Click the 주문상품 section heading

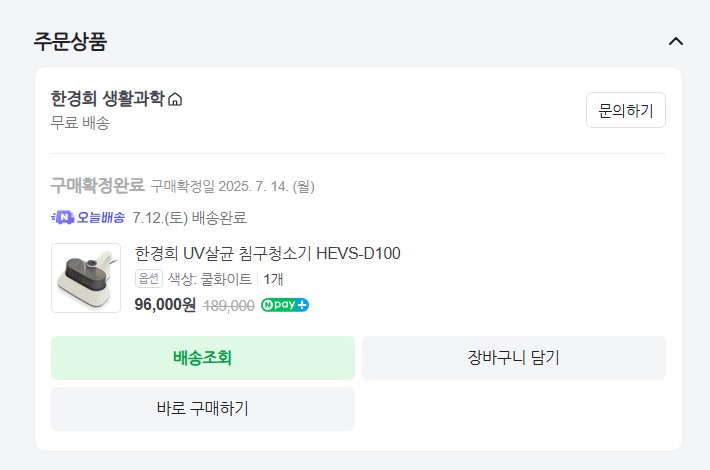point(70,41)
